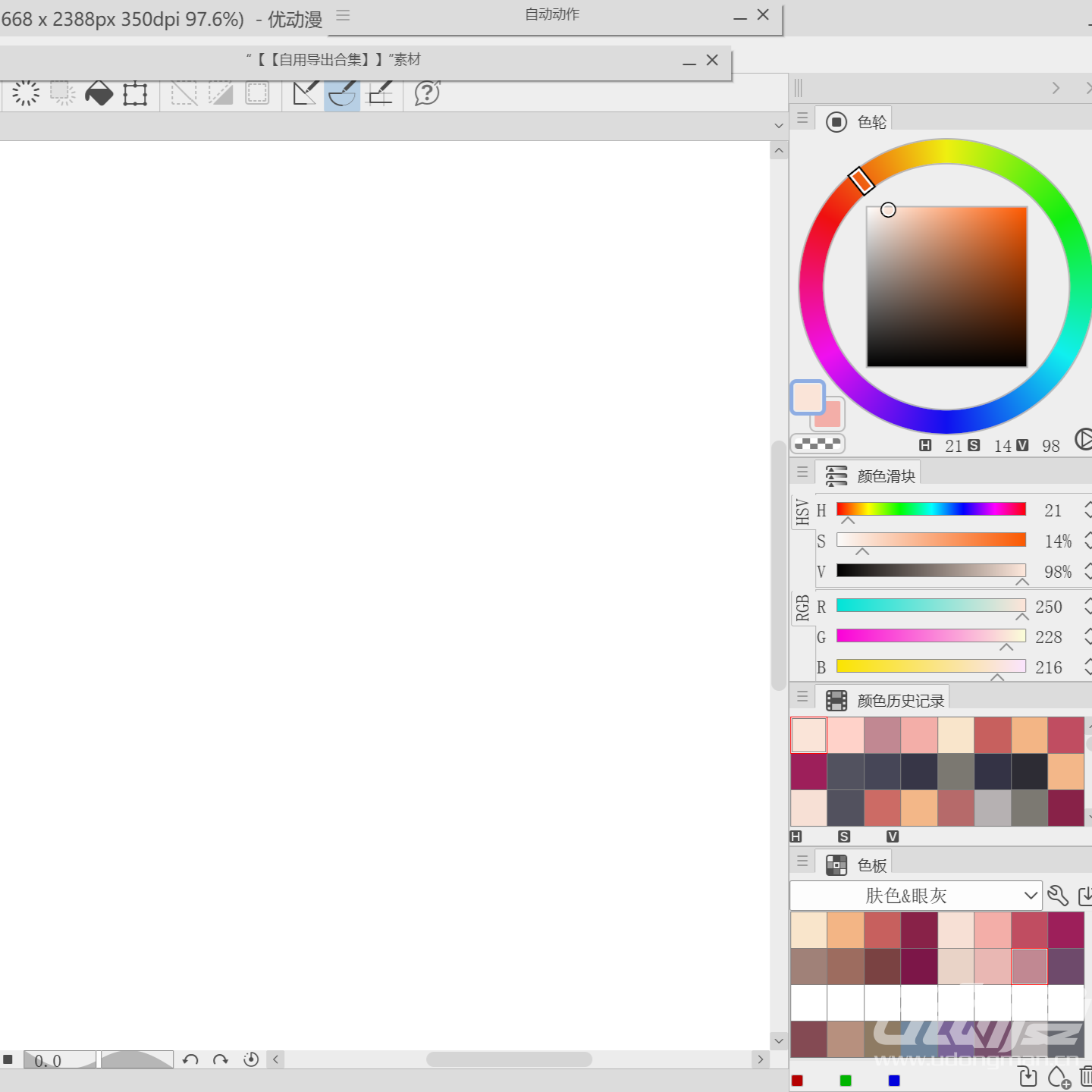Image resolution: width=1092 pixels, height=1092 pixels.
Task: Open the 颜色历史记录 tab
Action: click(884, 700)
